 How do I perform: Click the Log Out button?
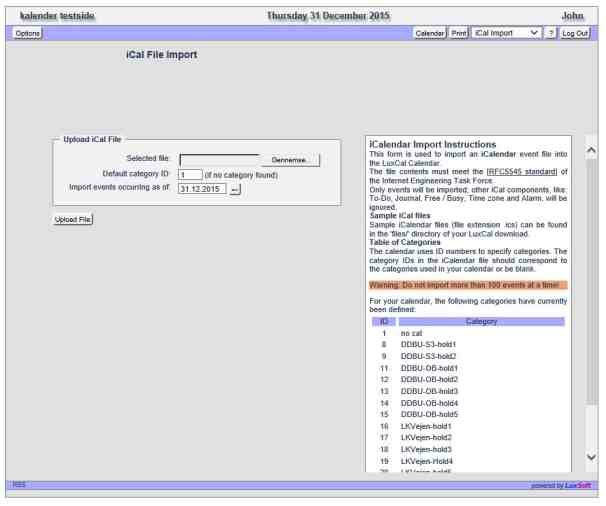click(575, 33)
